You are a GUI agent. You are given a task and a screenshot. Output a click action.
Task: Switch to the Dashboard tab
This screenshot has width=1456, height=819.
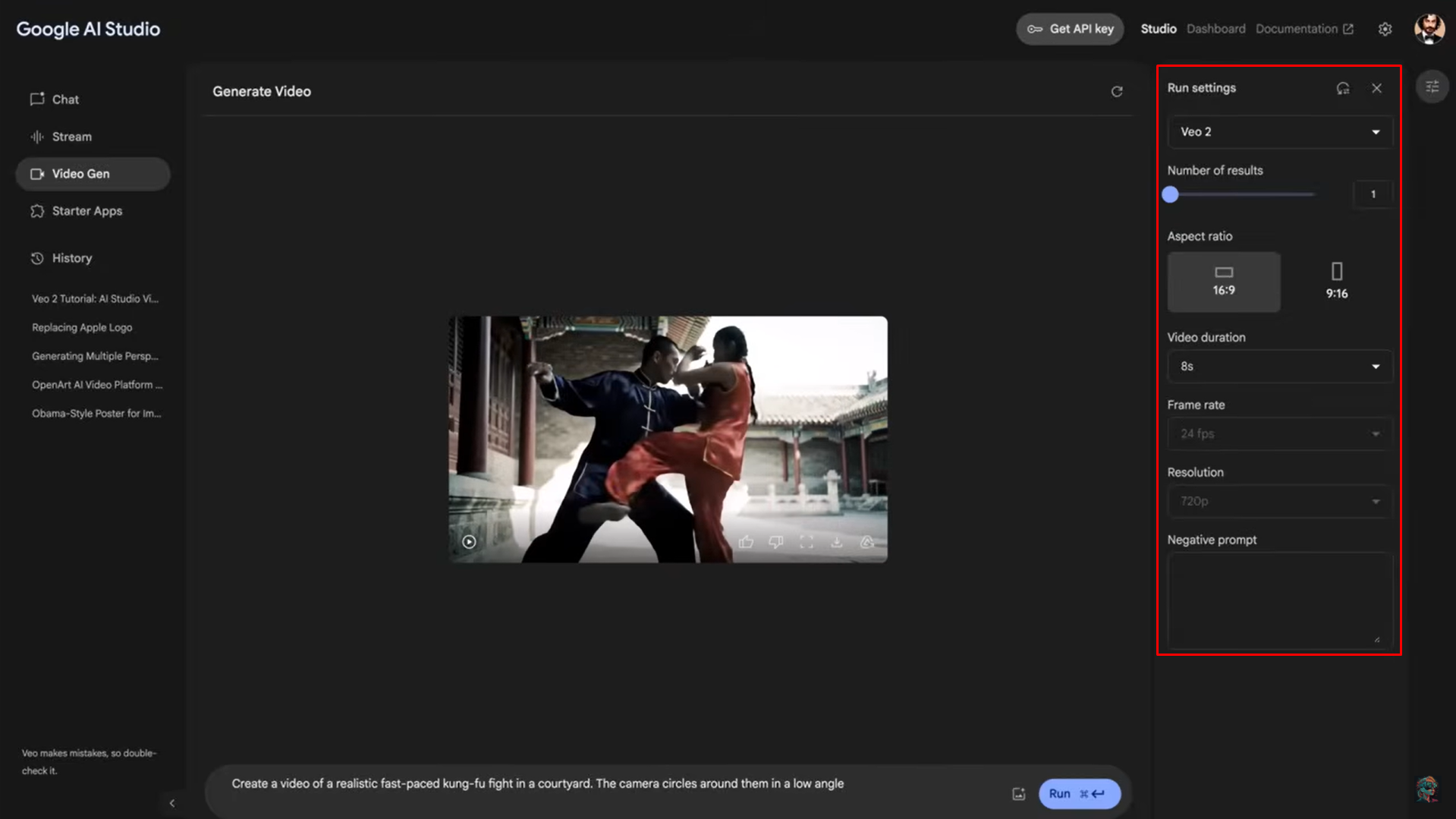point(1215,29)
